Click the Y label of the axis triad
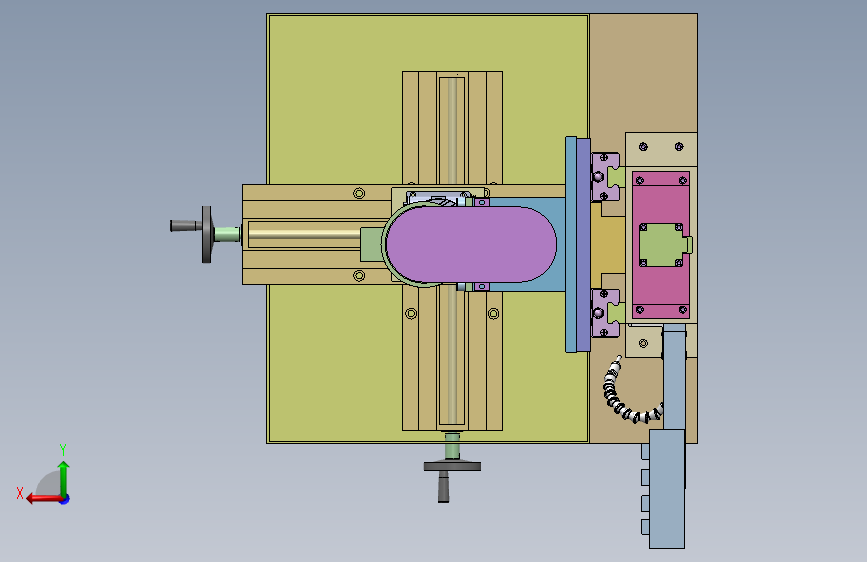Screen dimensions: 867x562 pos(63,449)
